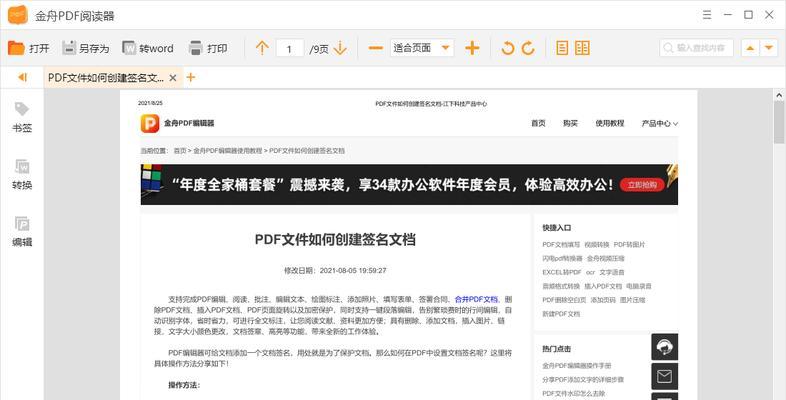
Task: Click the search content input box
Action: (696, 48)
